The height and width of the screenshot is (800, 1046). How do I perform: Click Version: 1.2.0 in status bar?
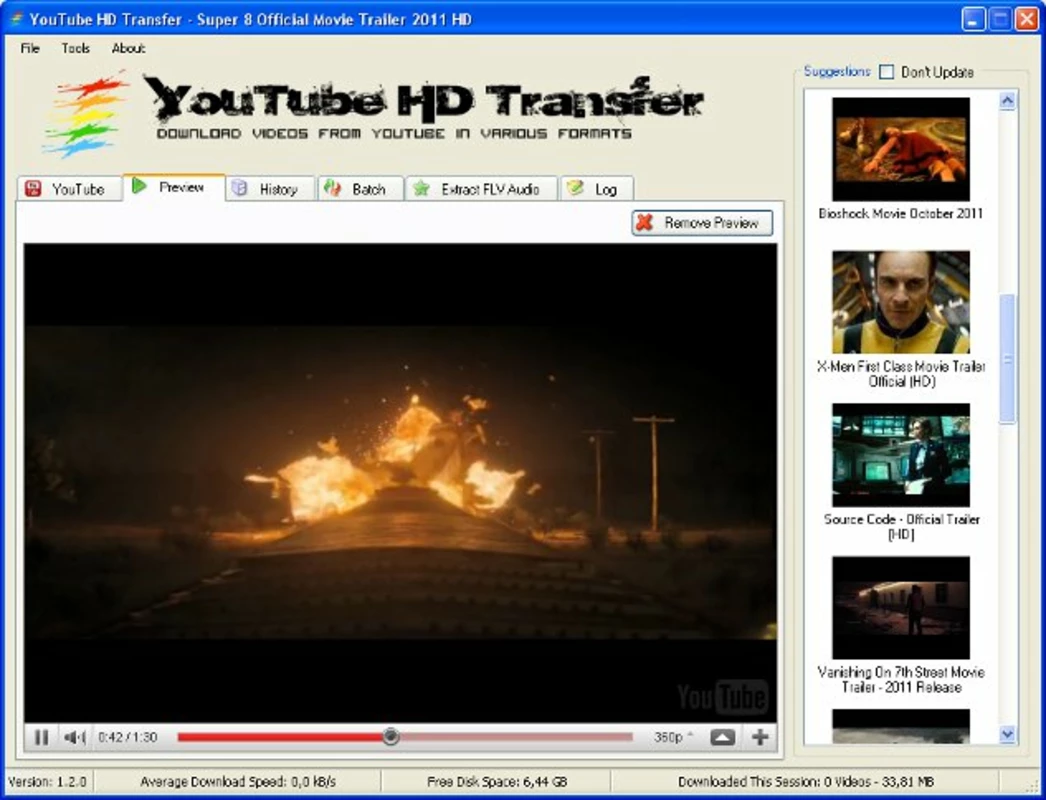pyautogui.click(x=47, y=781)
